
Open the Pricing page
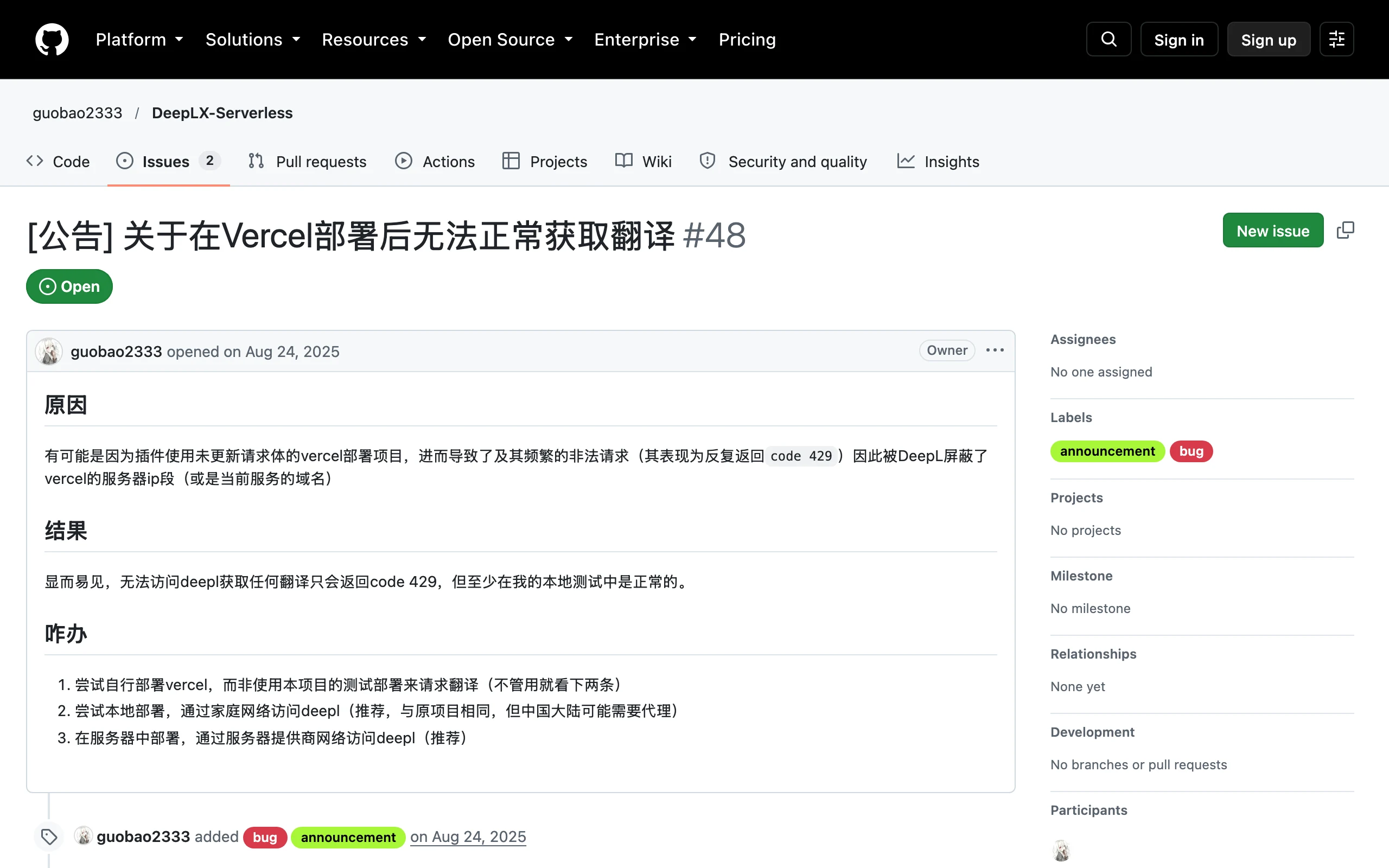pos(747,40)
